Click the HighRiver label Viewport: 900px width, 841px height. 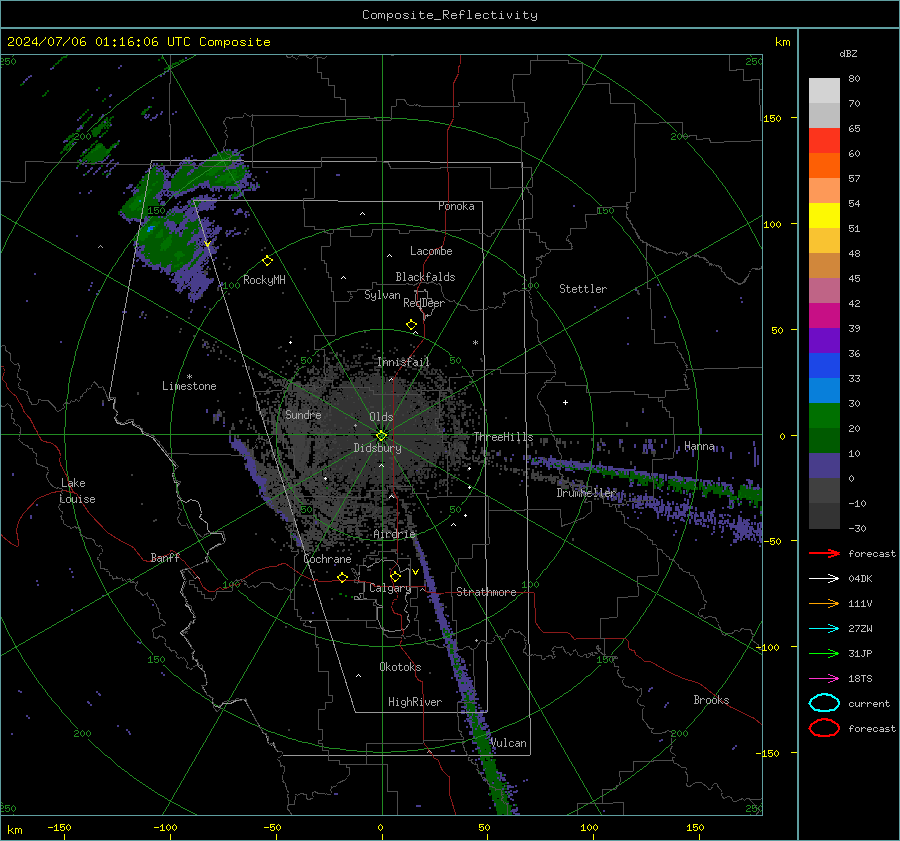pos(415,702)
